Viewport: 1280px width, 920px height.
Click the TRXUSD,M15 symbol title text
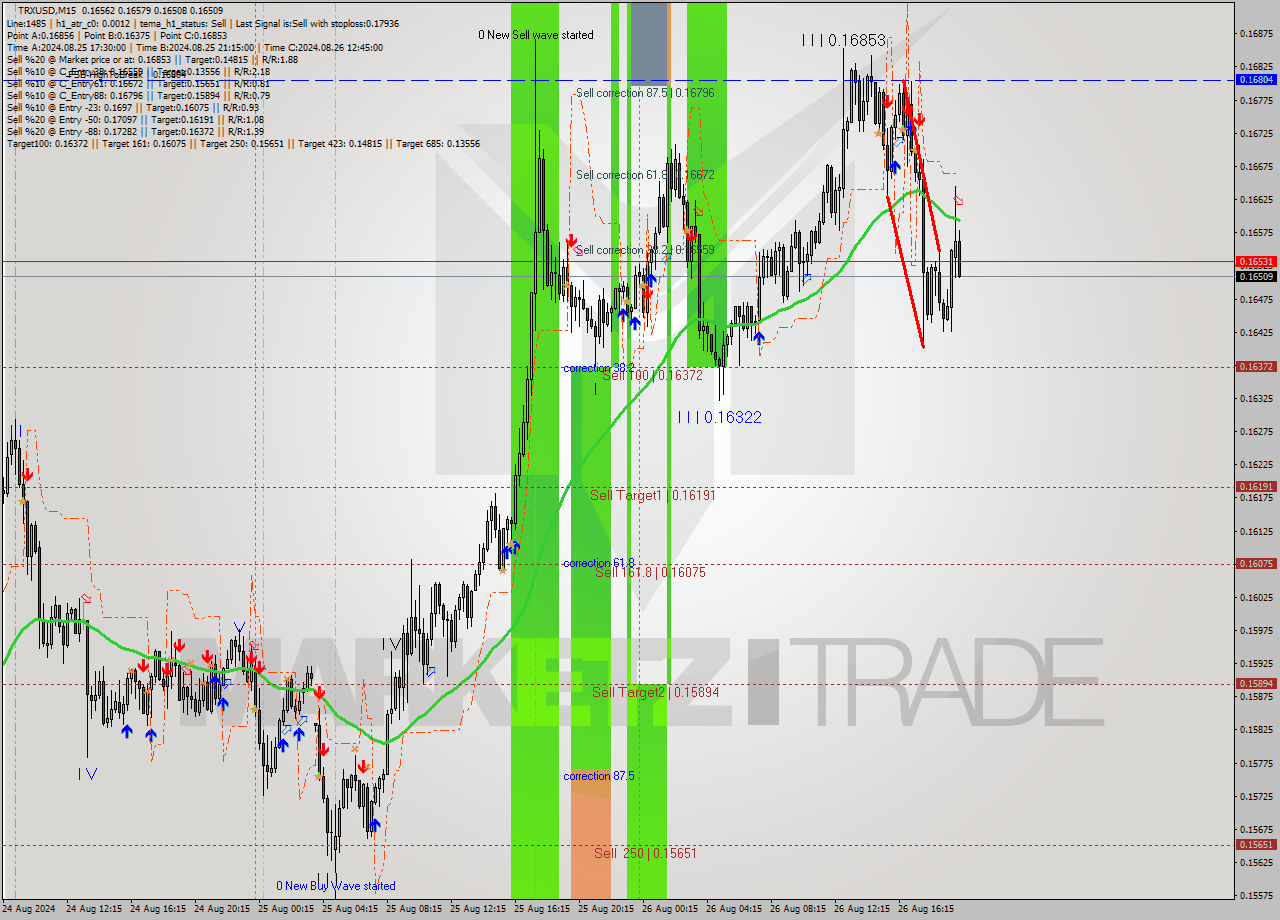point(47,10)
